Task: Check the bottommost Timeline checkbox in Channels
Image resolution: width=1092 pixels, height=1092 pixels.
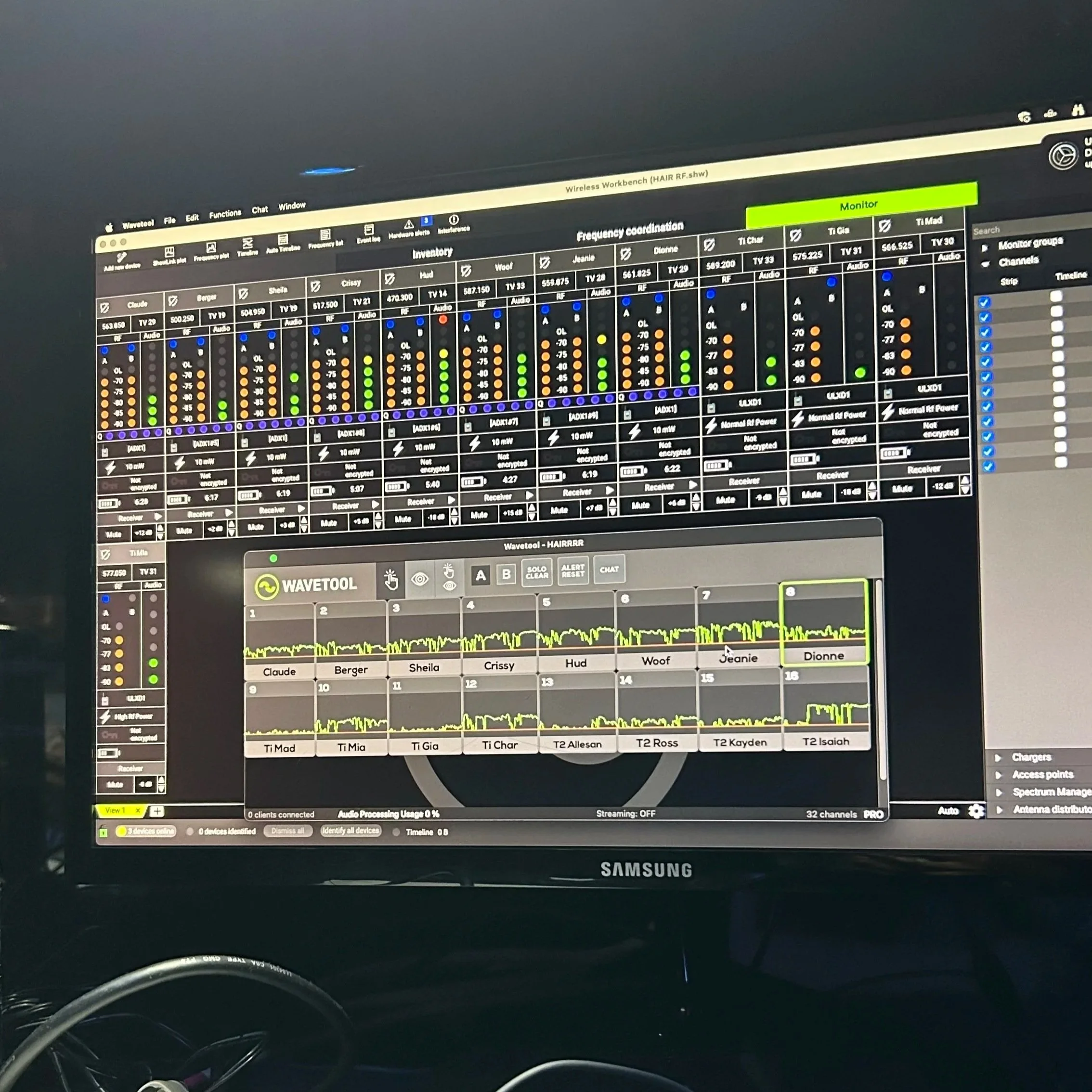Action: (x=1061, y=462)
